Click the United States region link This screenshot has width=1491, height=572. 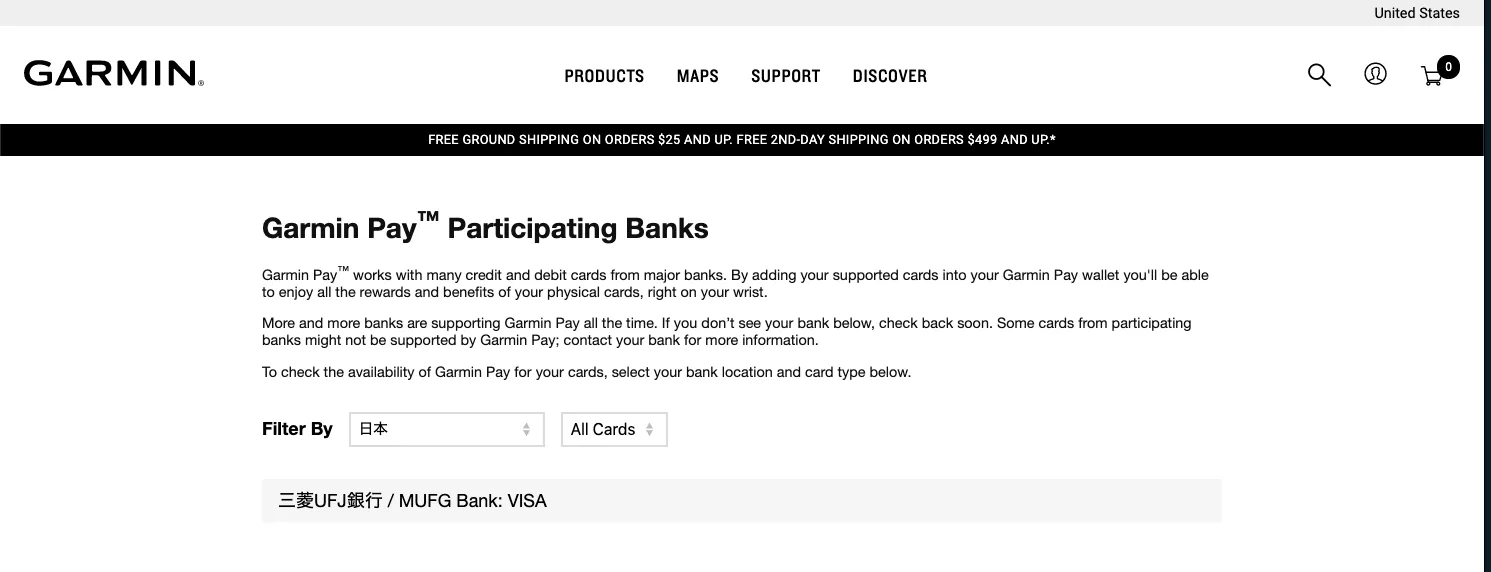(x=1416, y=13)
